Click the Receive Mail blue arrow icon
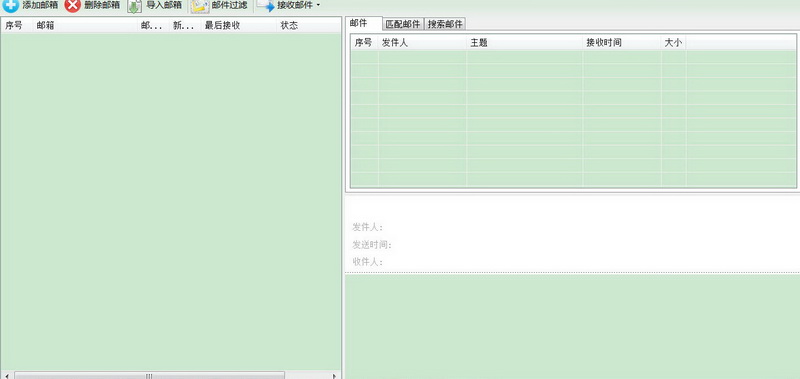The height and width of the screenshot is (379, 800). point(265,6)
